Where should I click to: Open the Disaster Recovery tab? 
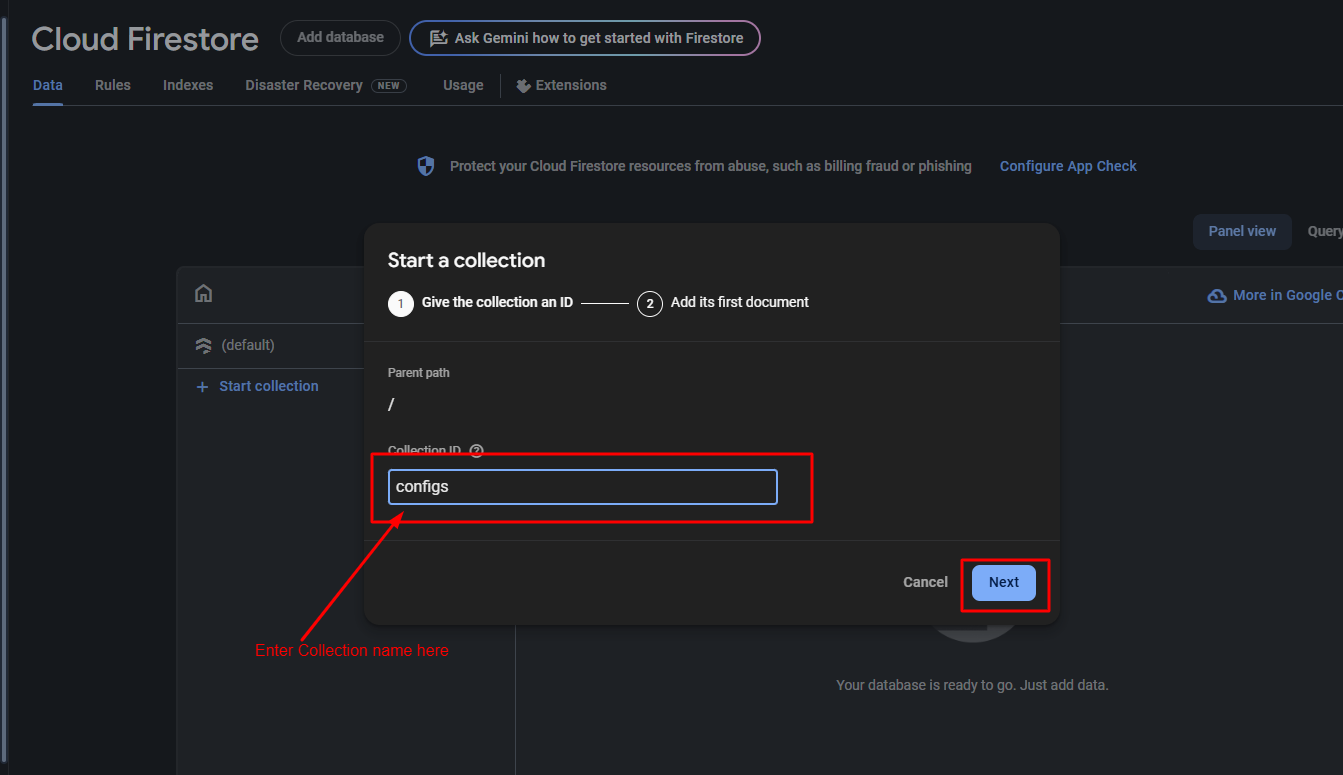[304, 85]
